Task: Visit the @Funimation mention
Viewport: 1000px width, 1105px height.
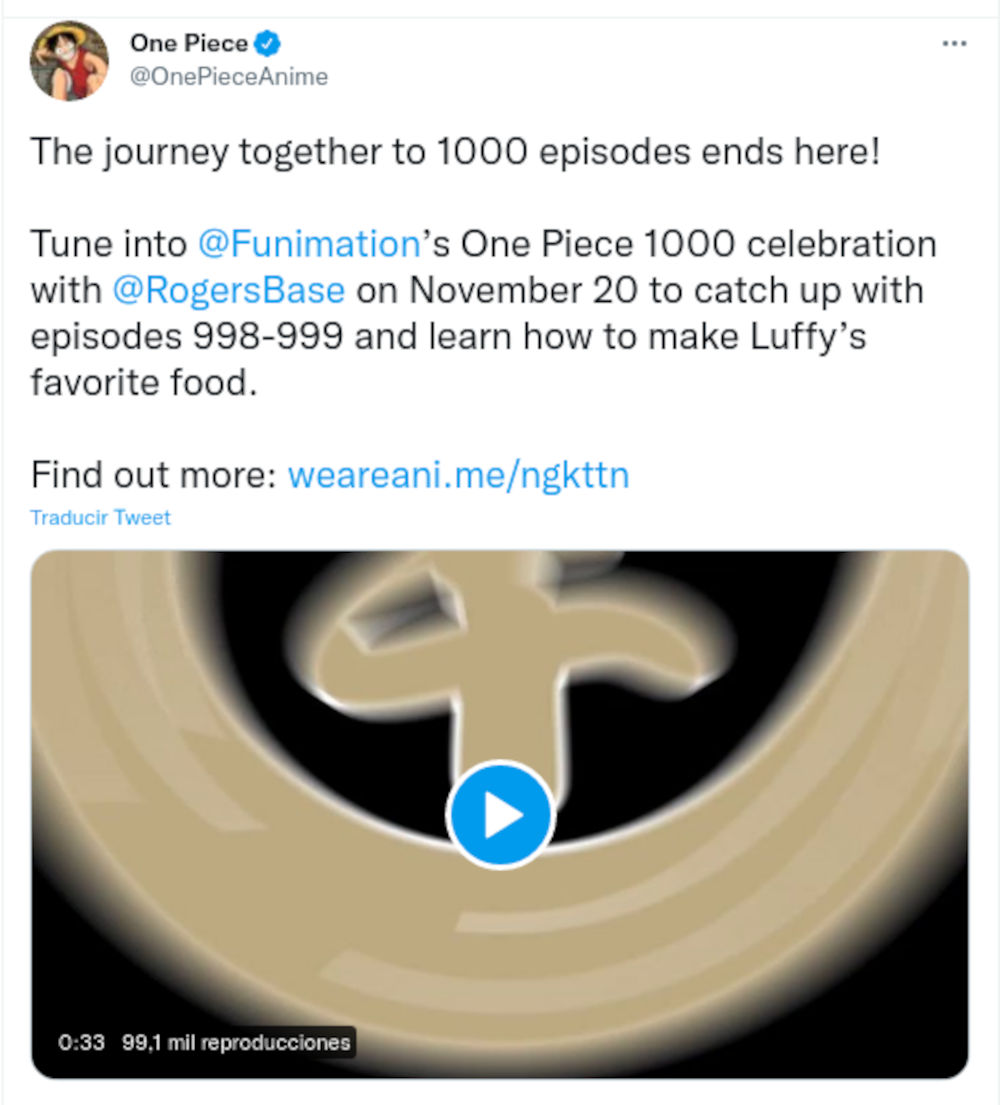Action: click(308, 244)
